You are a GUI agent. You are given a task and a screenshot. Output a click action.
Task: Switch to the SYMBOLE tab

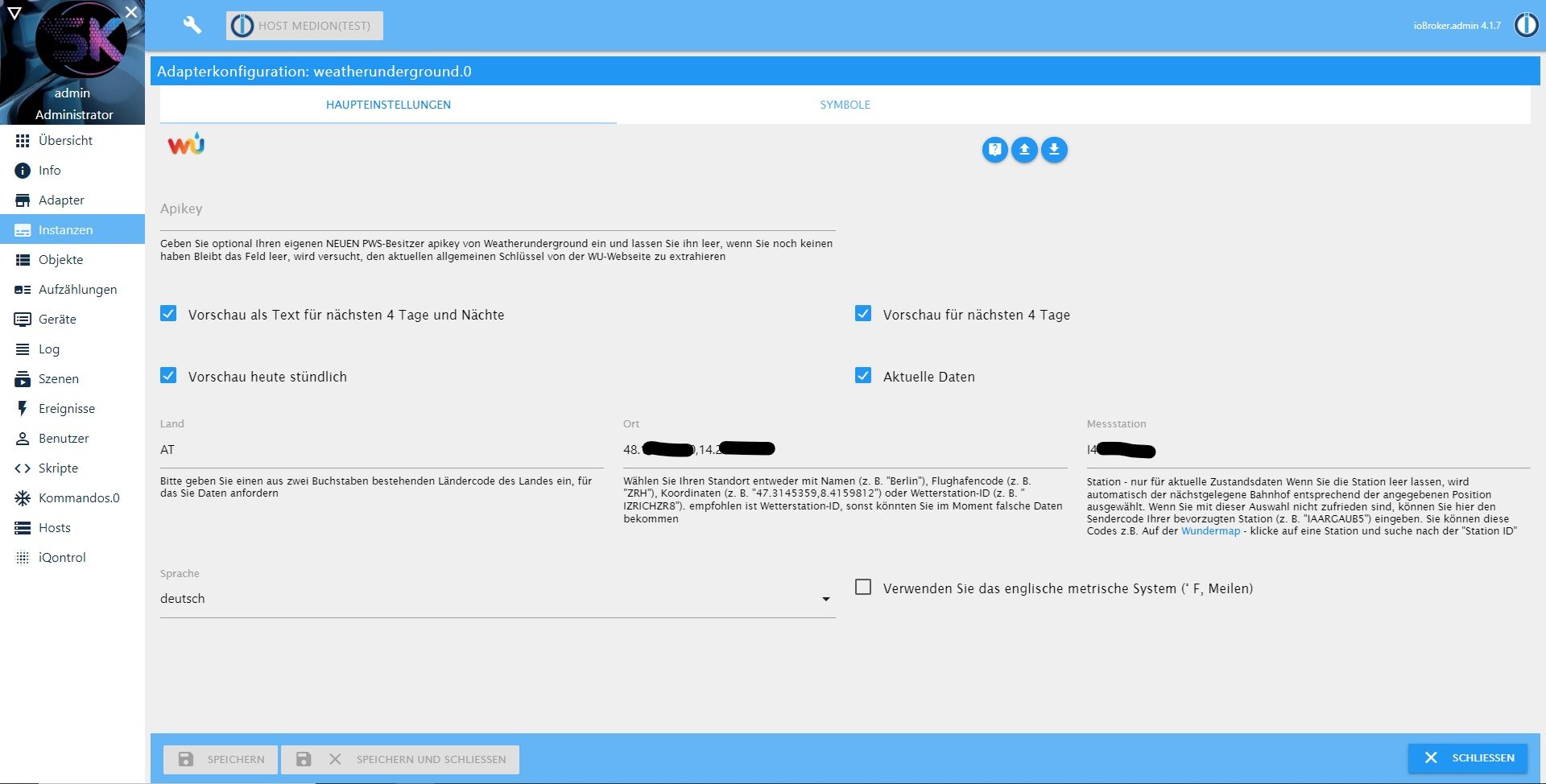point(845,105)
